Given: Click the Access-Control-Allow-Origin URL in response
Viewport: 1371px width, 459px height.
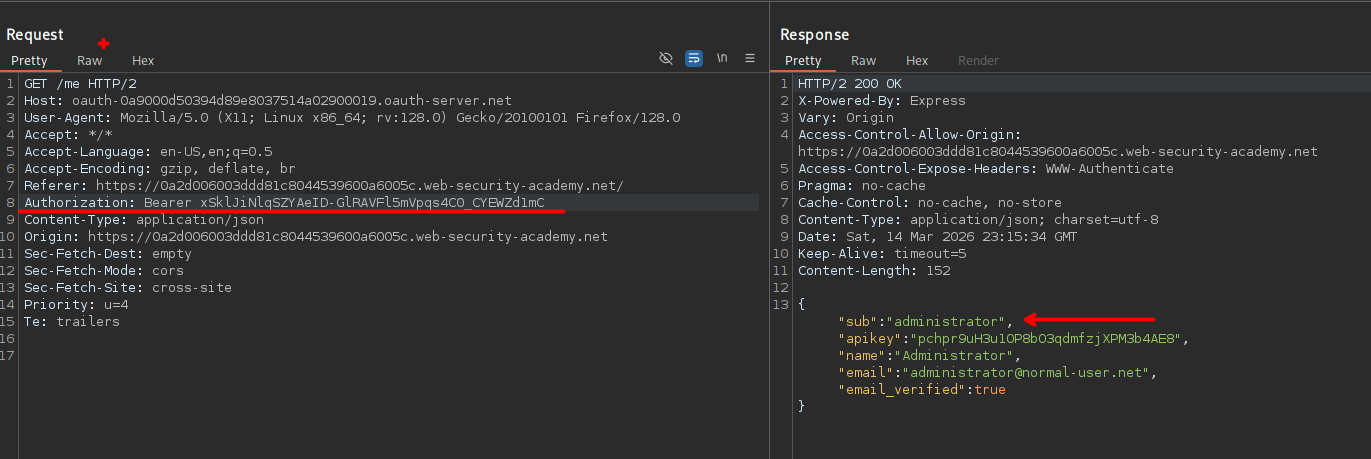Looking at the screenshot, I should (x=1057, y=152).
